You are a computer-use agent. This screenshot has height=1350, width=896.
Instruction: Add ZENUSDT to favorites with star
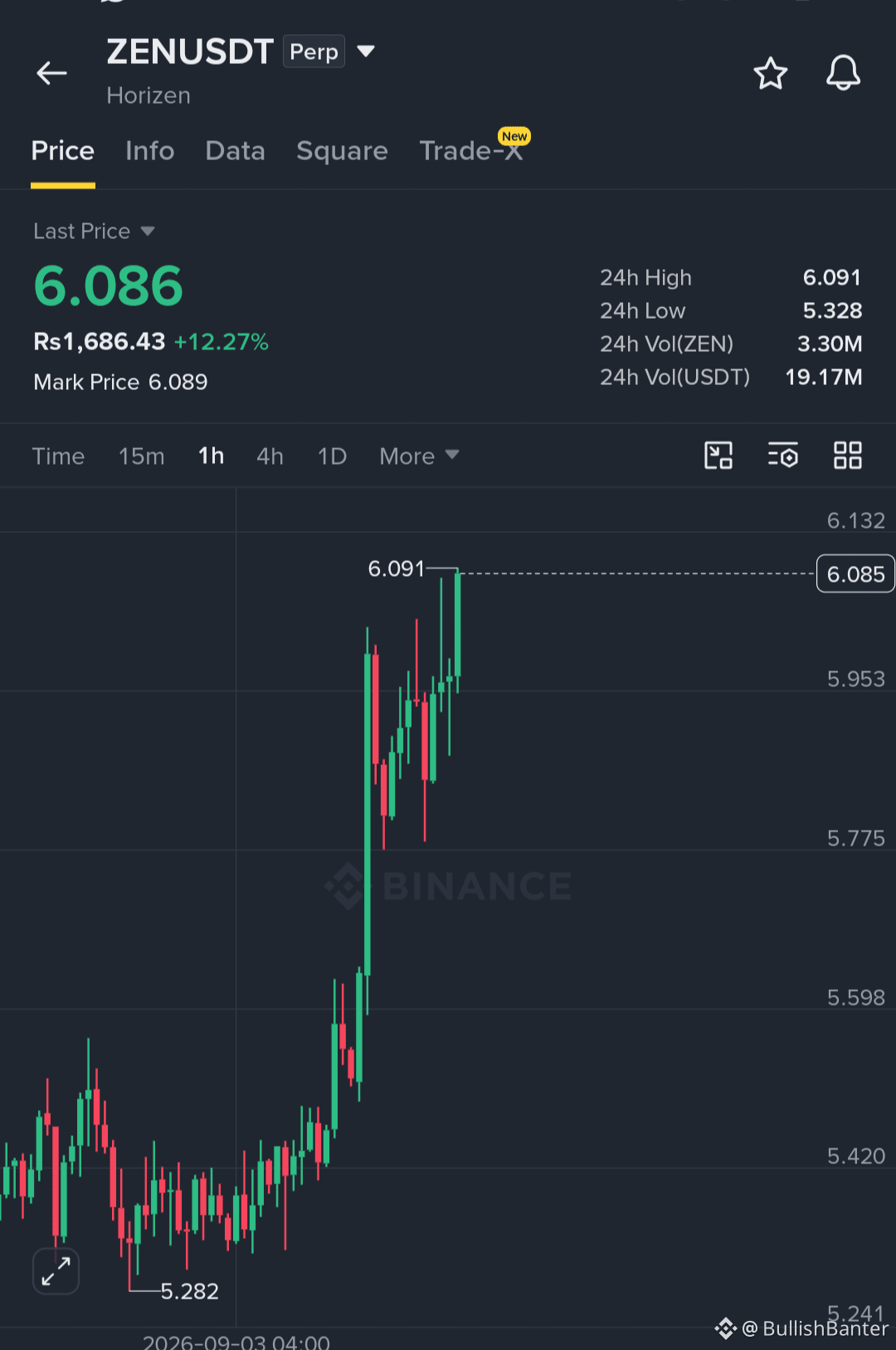[770, 73]
